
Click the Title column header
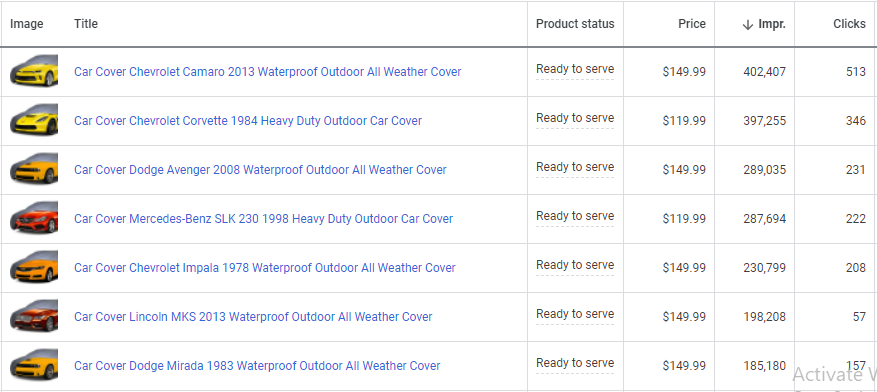[86, 23]
